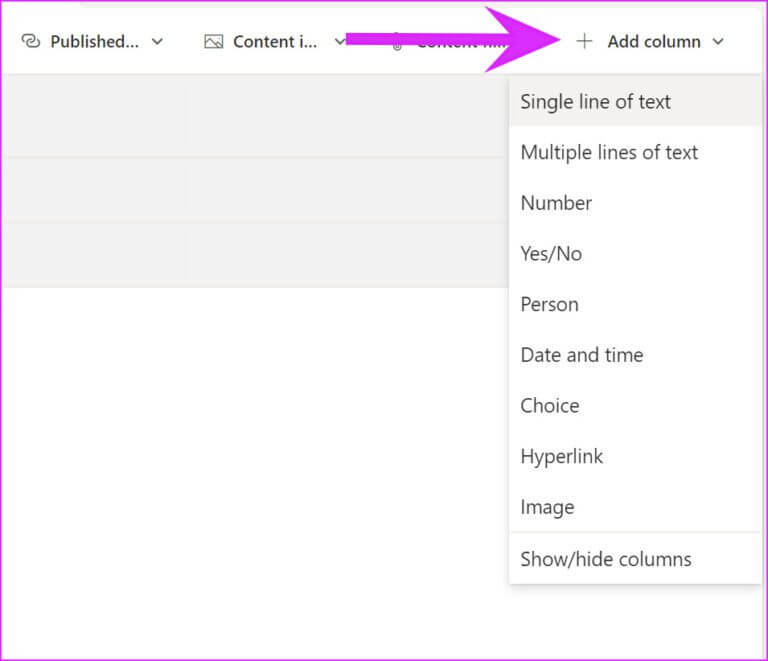Click the image icon beside the Content i... column
768x661 pixels.
[214, 42]
